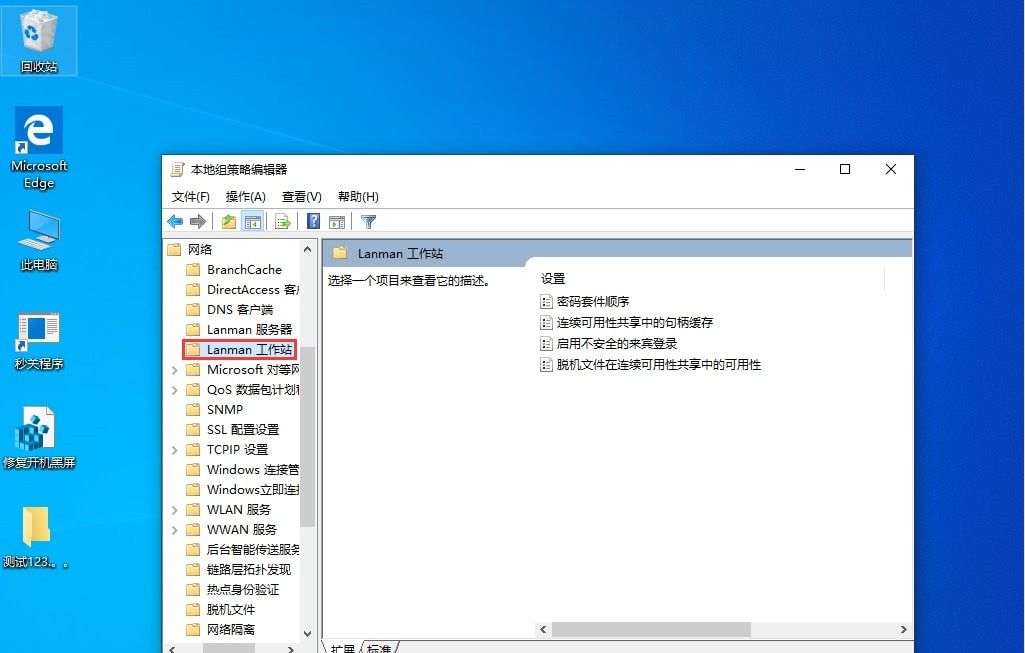This screenshot has width=1025, height=653.
Task: Click the policy icon beside 脱机文件在连续可用性共享中的可用性
Action: click(x=546, y=364)
